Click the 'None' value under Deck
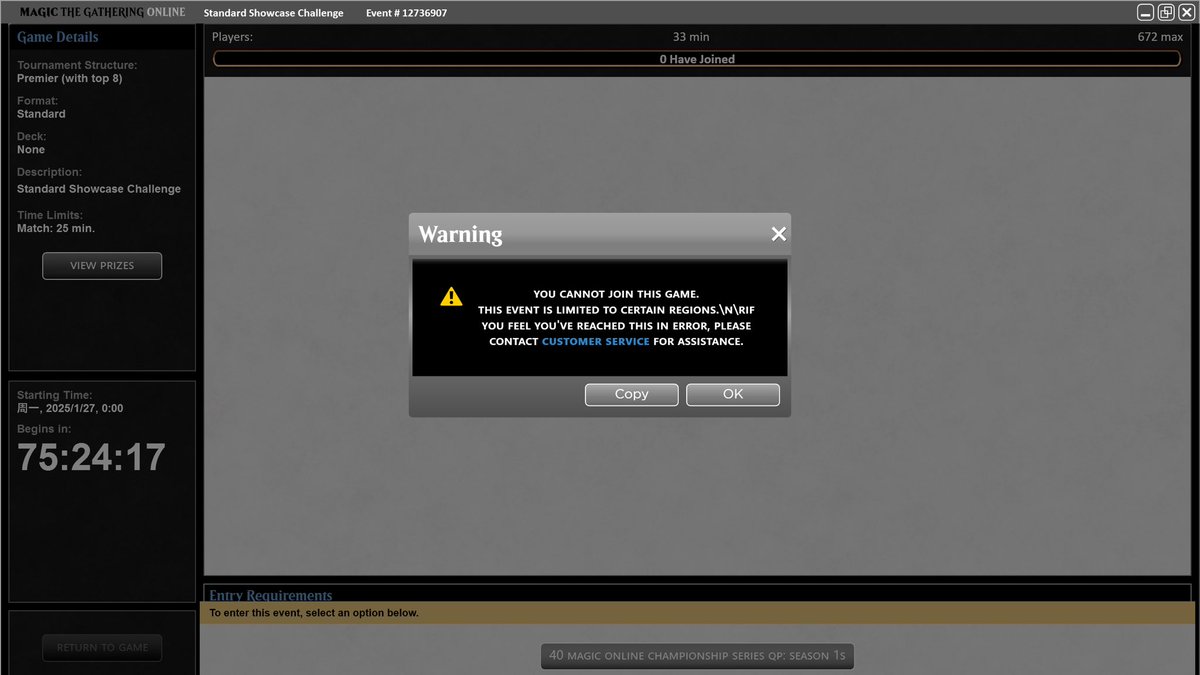The height and width of the screenshot is (675, 1200). coord(31,149)
